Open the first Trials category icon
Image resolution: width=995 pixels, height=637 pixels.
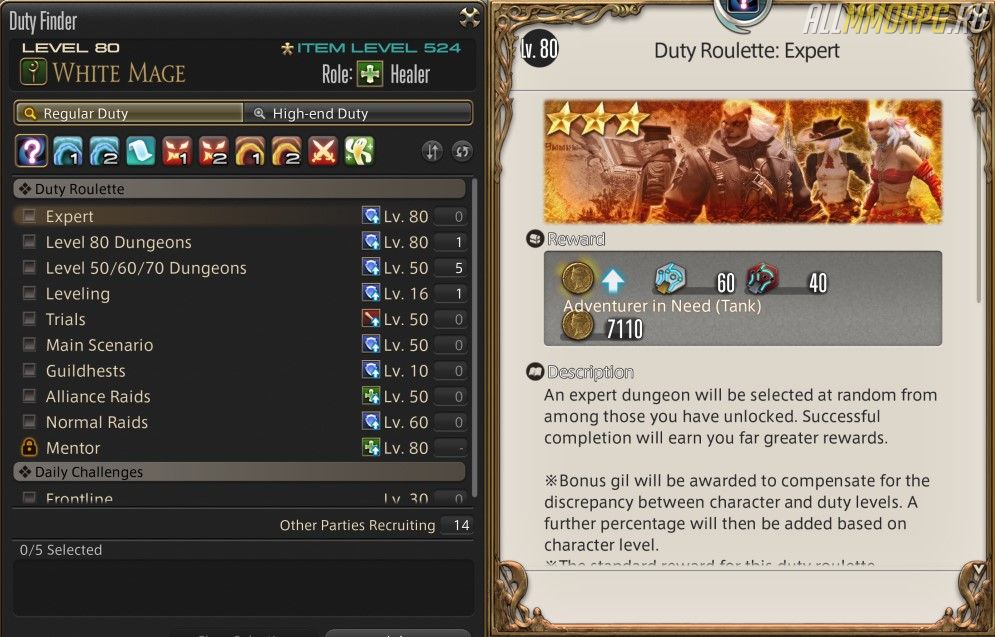pos(177,151)
